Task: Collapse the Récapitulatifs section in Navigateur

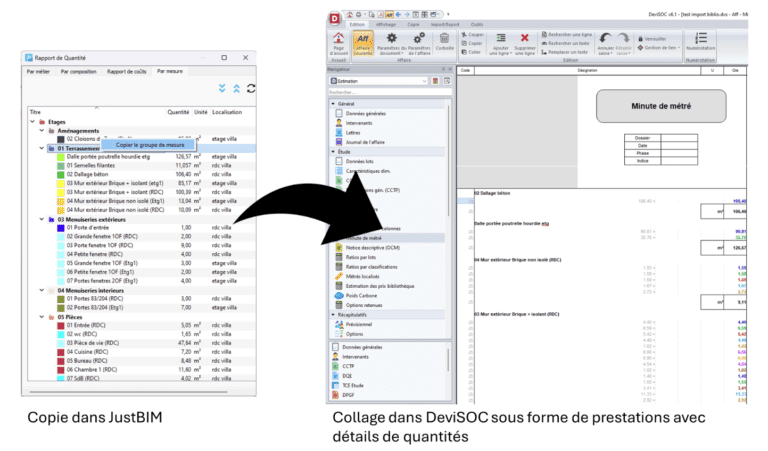Action: [333, 315]
